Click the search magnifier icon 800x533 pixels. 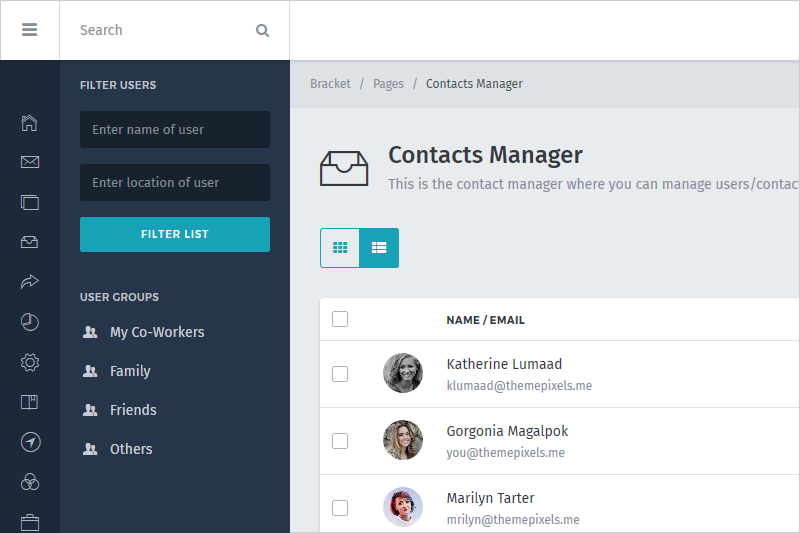262,30
